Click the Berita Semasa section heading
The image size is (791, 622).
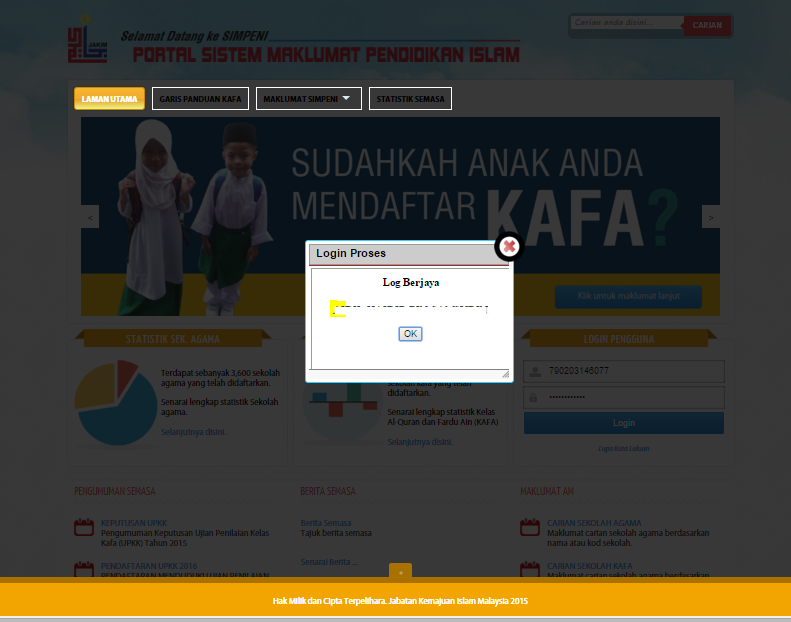coord(328,491)
